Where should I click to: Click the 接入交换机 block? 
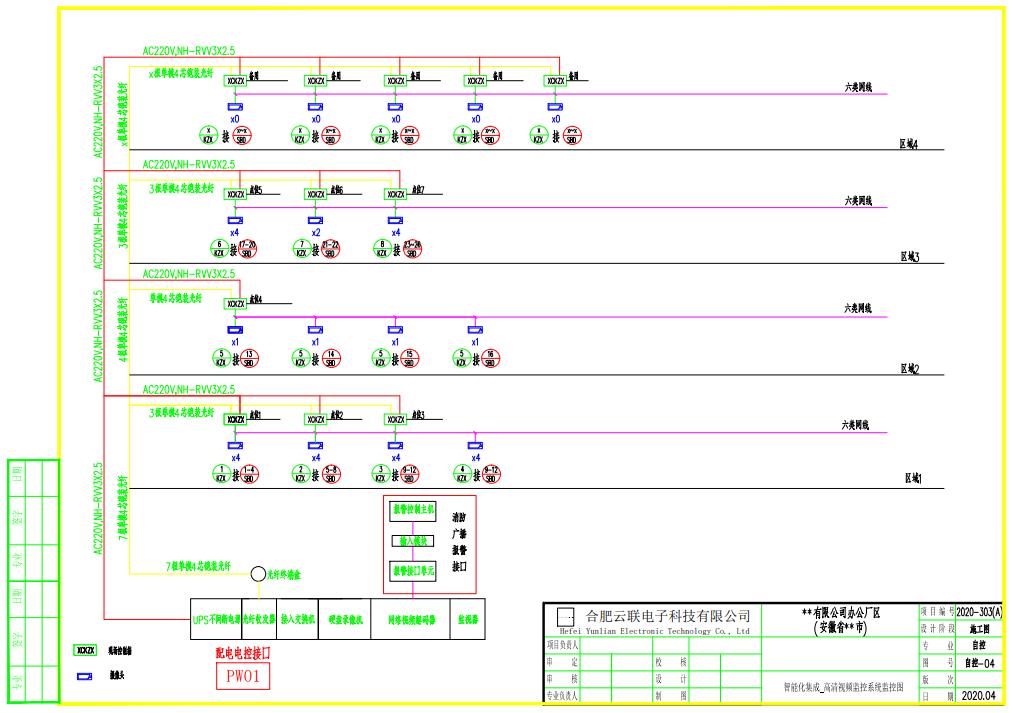tap(296, 619)
